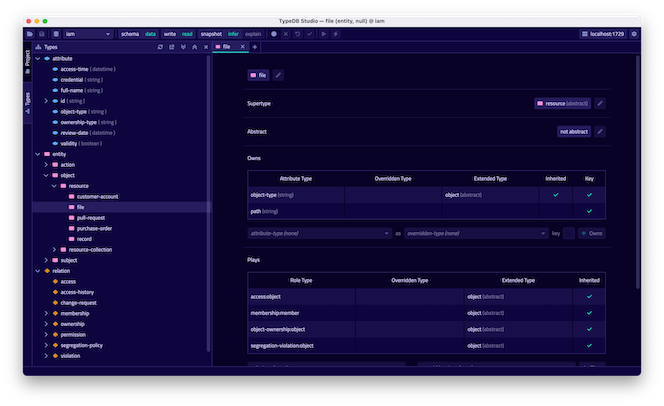Expand the membership relation node
The width and height of the screenshot is (664, 406).
[46, 313]
